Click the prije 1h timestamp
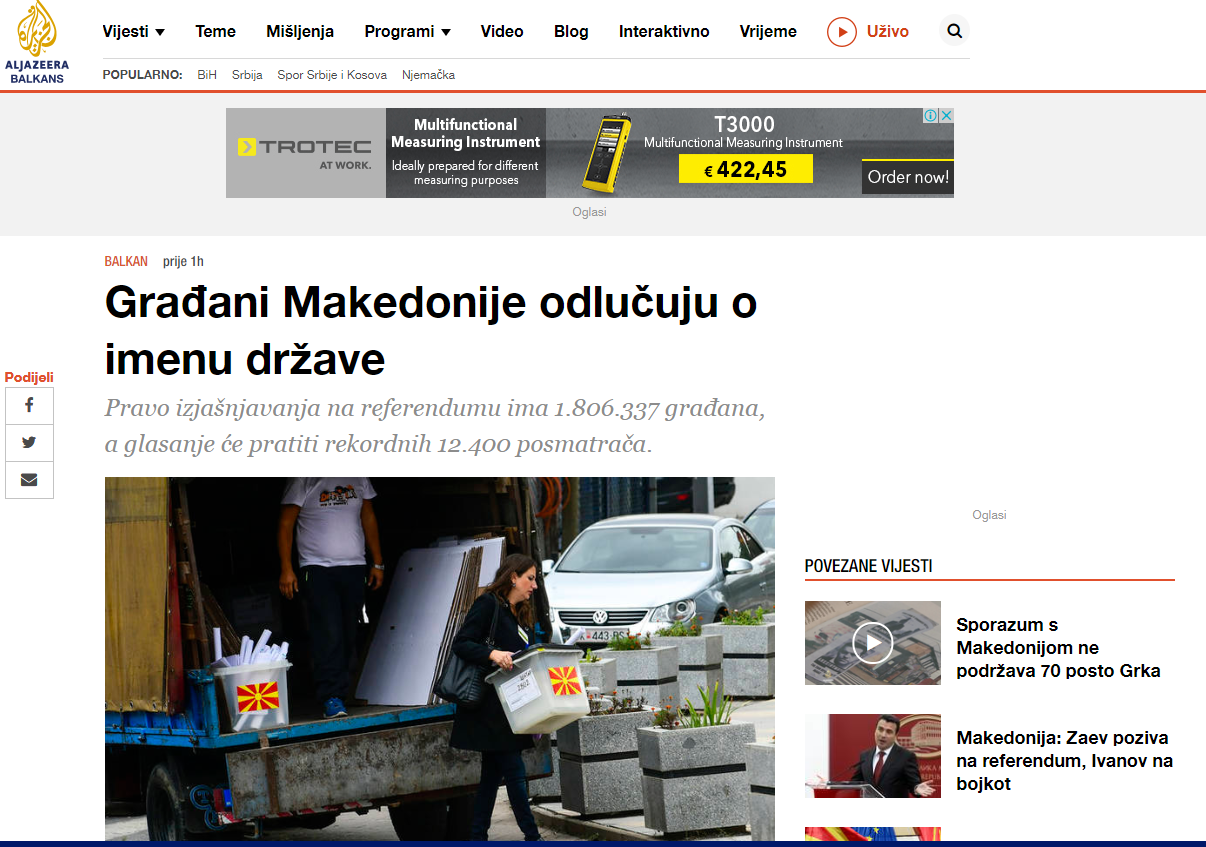The width and height of the screenshot is (1206, 847). [183, 261]
